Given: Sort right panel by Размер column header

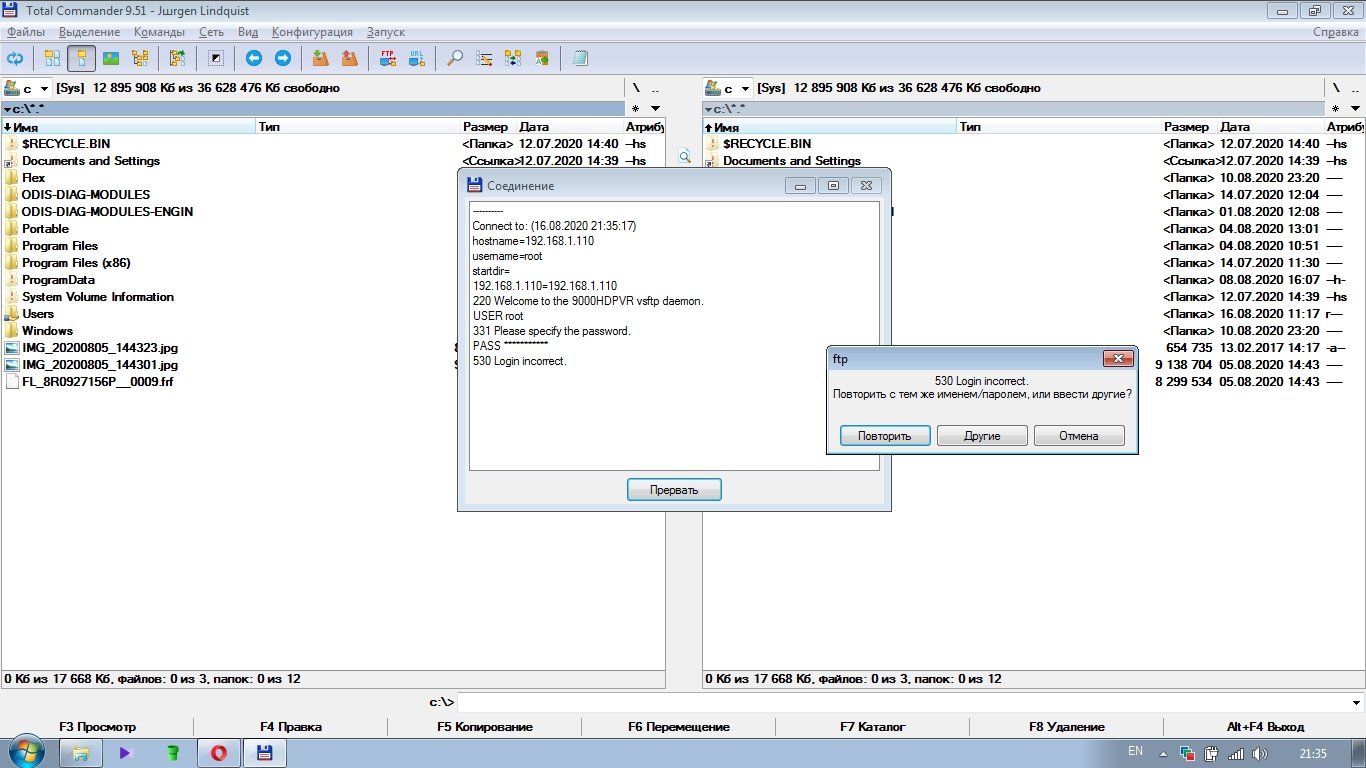Looking at the screenshot, I should 1189,127.
